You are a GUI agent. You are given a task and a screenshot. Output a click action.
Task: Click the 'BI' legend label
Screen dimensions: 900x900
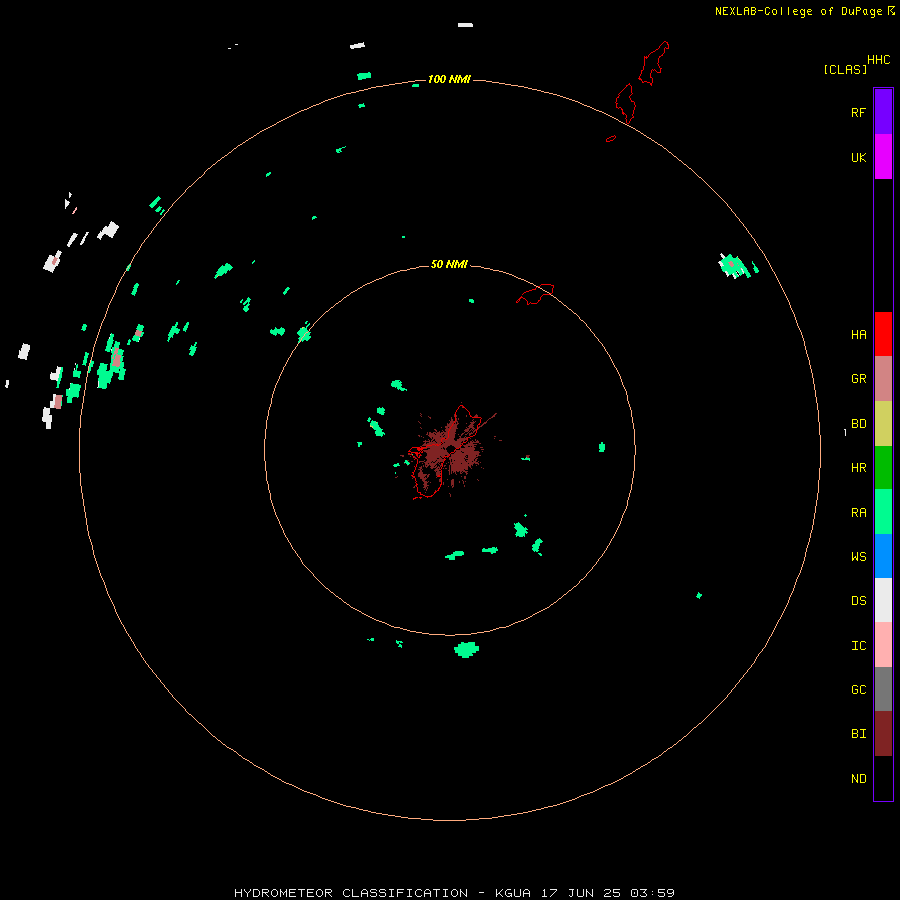pos(859,734)
